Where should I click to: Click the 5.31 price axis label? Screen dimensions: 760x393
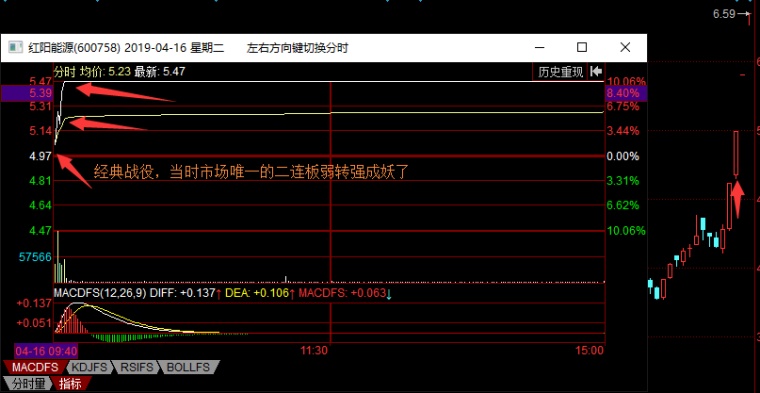pos(41,107)
